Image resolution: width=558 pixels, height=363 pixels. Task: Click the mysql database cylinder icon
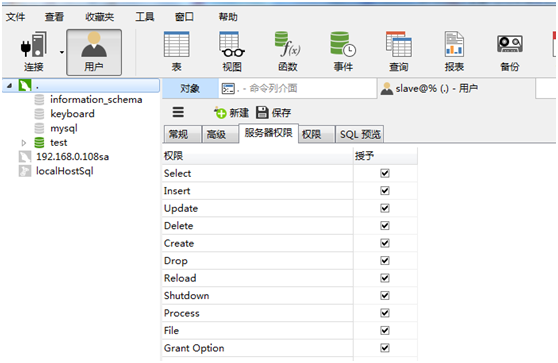point(39,128)
